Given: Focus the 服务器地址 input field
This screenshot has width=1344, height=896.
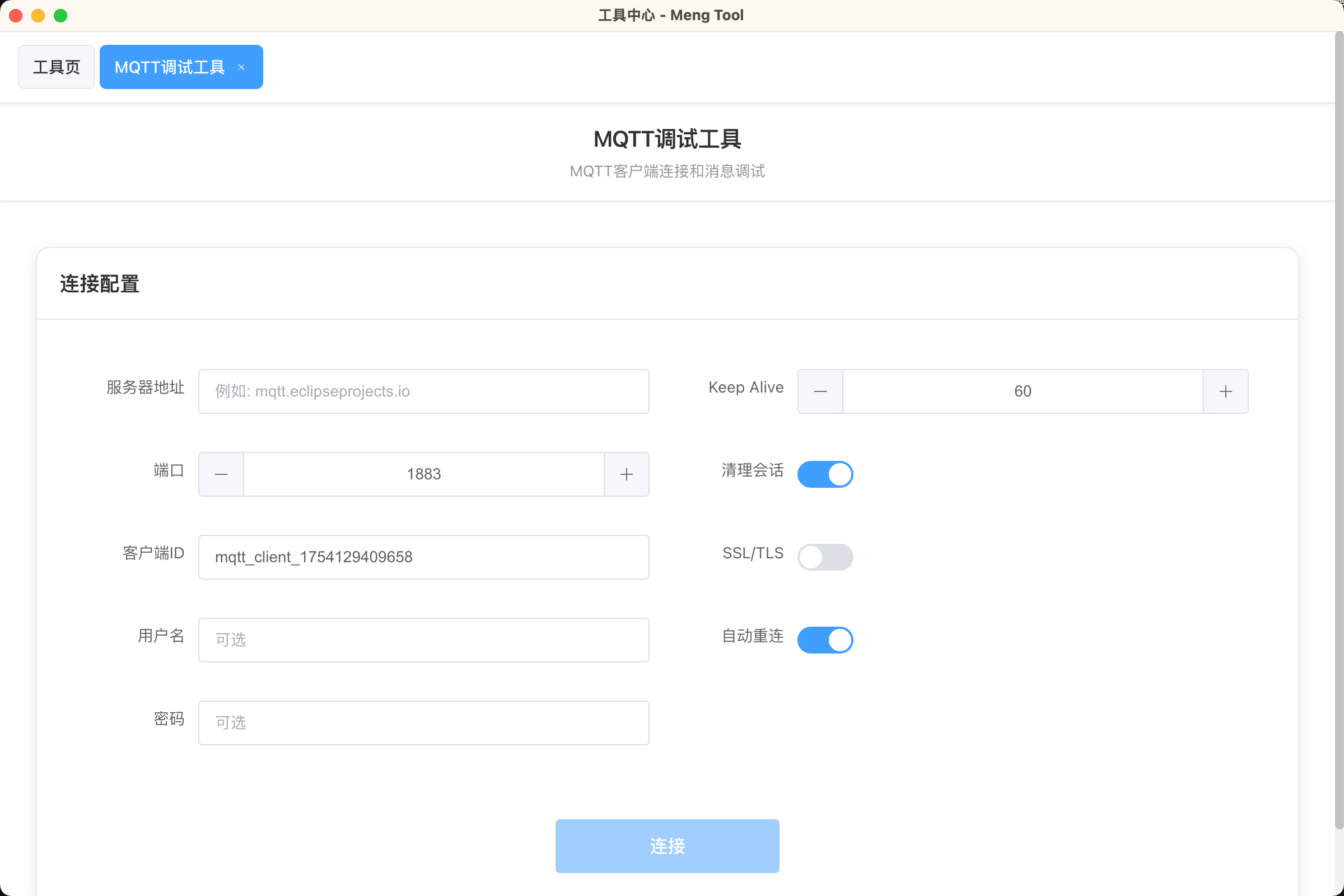Looking at the screenshot, I should coord(423,391).
